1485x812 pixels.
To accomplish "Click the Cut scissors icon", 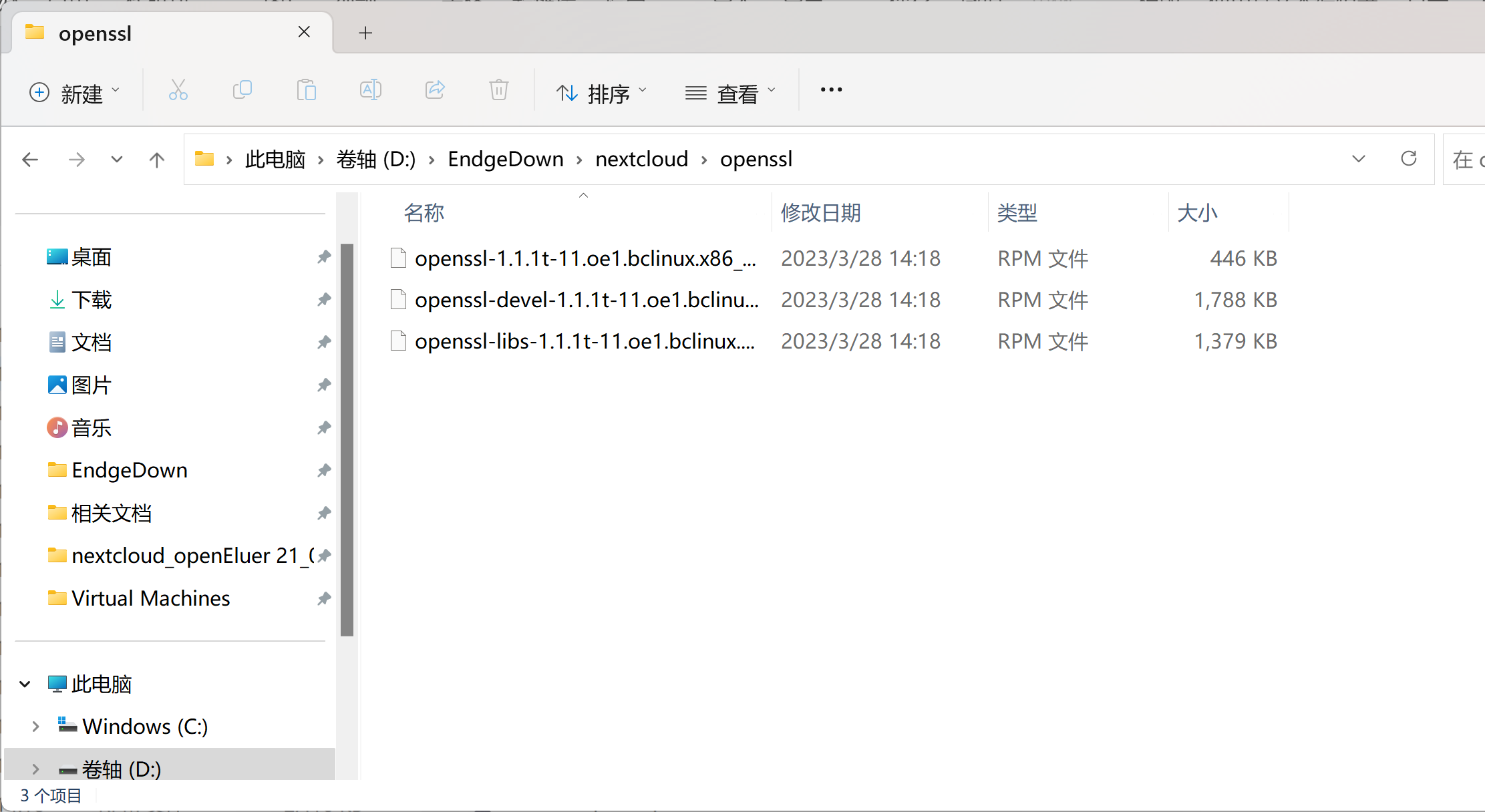I will (178, 90).
